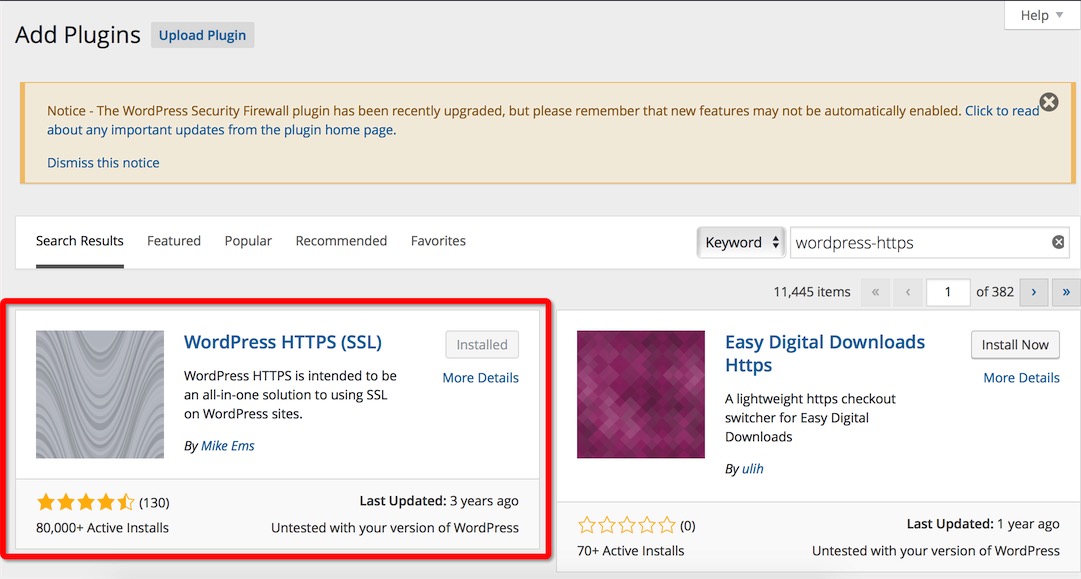Open WordPress HTTPS plugin thumbnail
This screenshot has width=1081, height=579.
click(x=100, y=394)
